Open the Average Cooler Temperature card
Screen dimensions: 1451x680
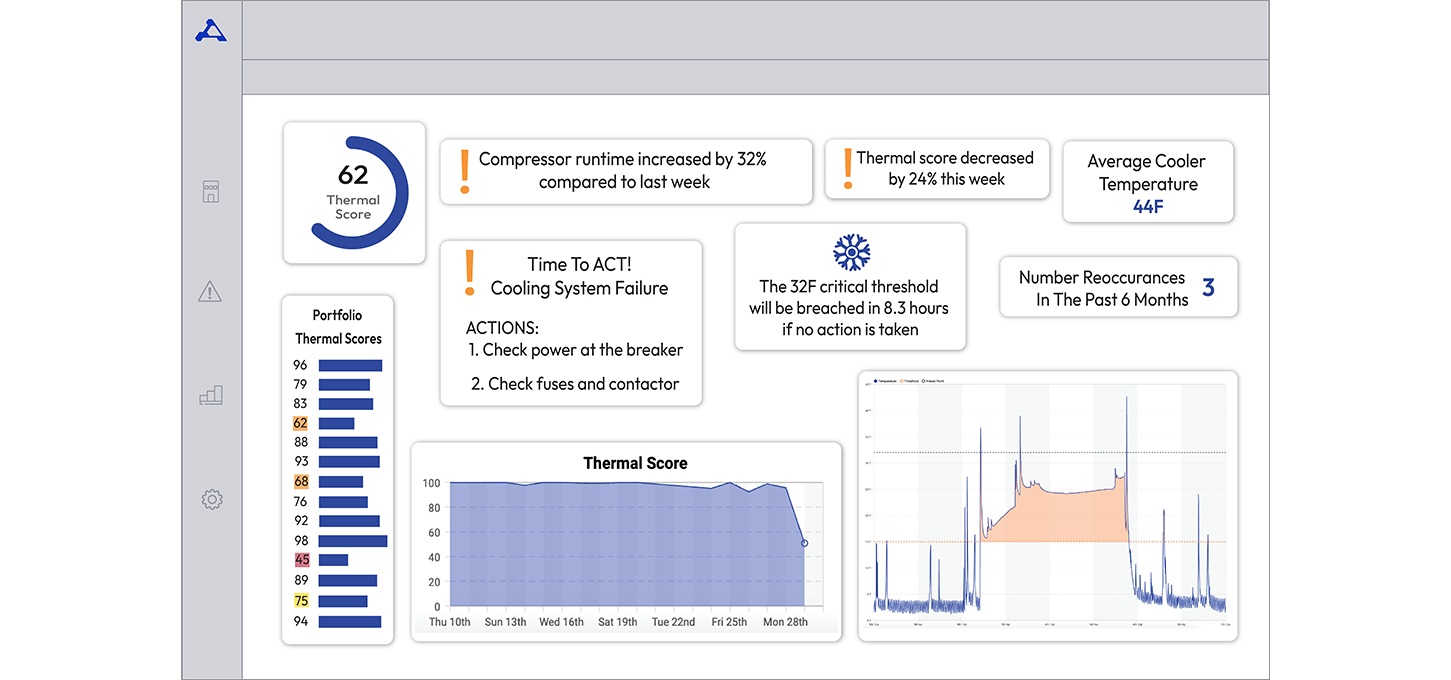(x=1147, y=181)
